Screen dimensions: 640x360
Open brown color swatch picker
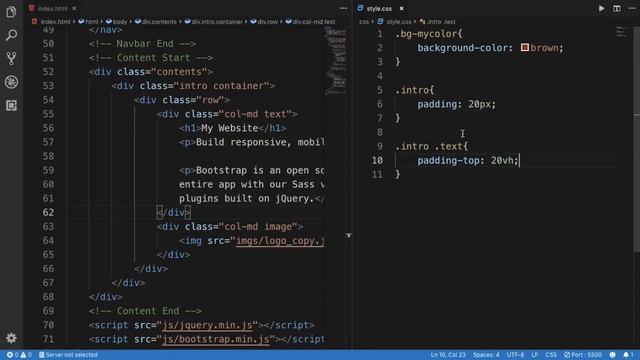point(524,48)
